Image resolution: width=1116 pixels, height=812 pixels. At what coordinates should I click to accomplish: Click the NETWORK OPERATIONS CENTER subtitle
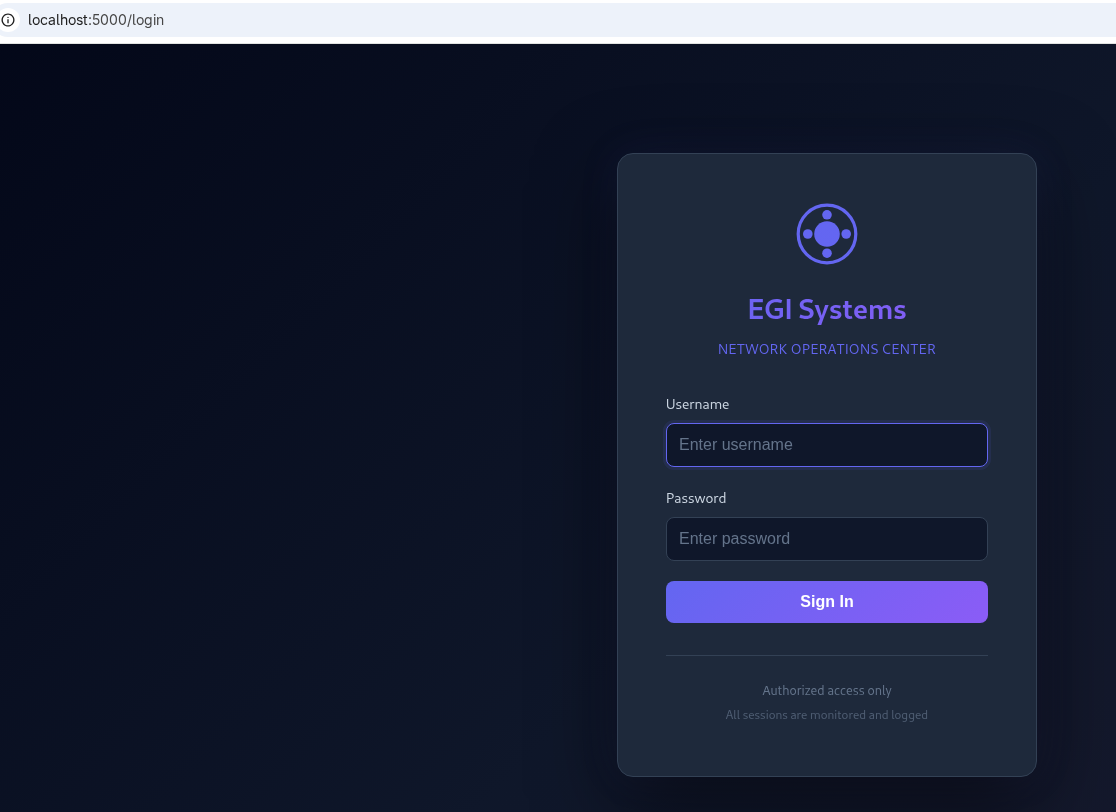[826, 349]
